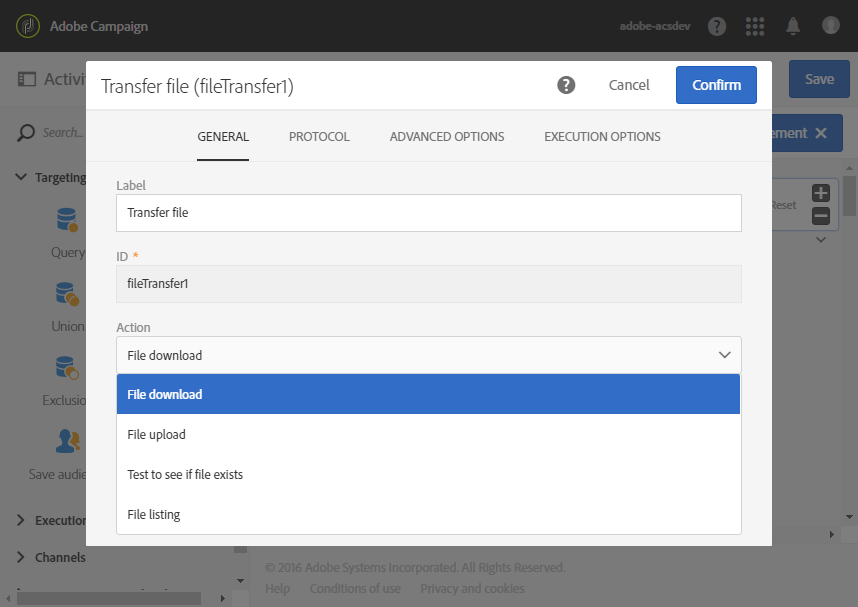Click the Transfer file dialog help icon
The image size is (858, 607).
coord(566,85)
